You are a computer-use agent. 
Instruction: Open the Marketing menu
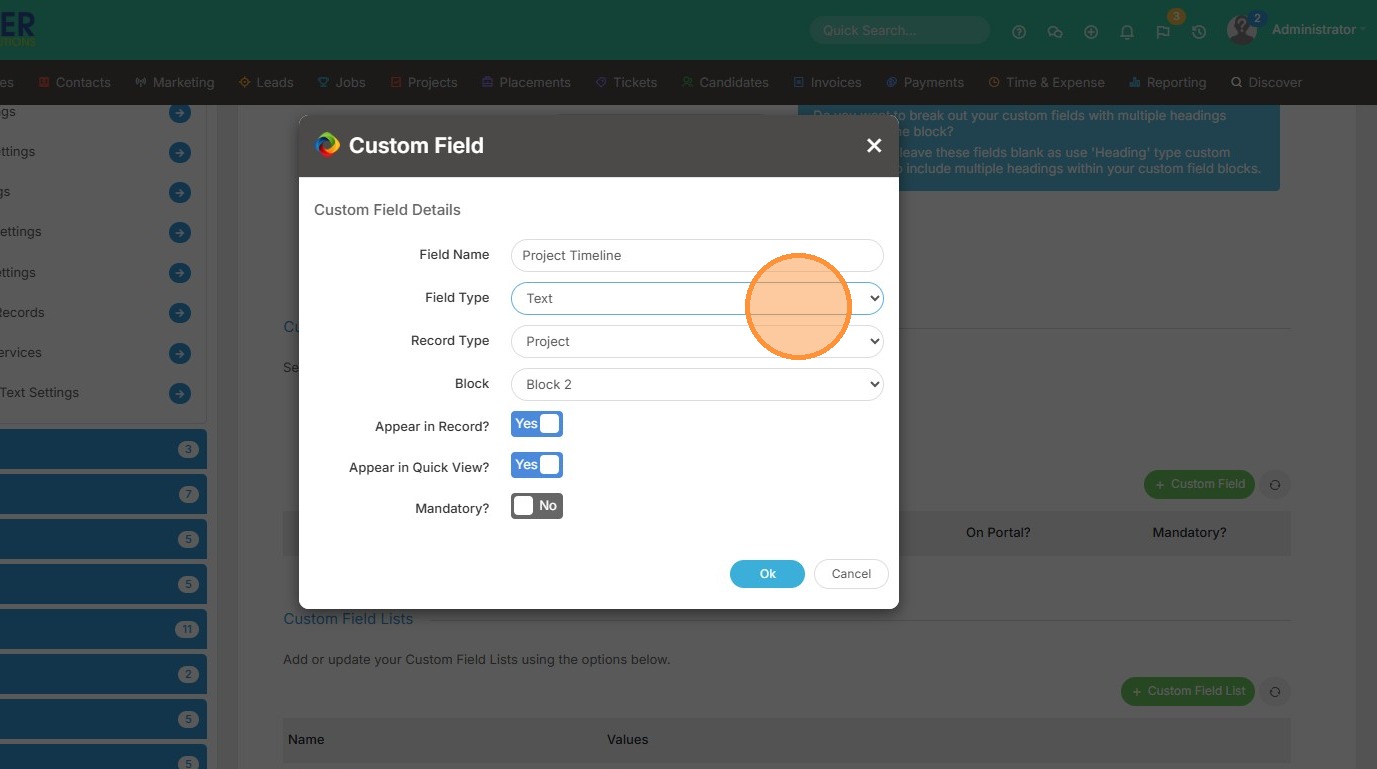tap(175, 82)
